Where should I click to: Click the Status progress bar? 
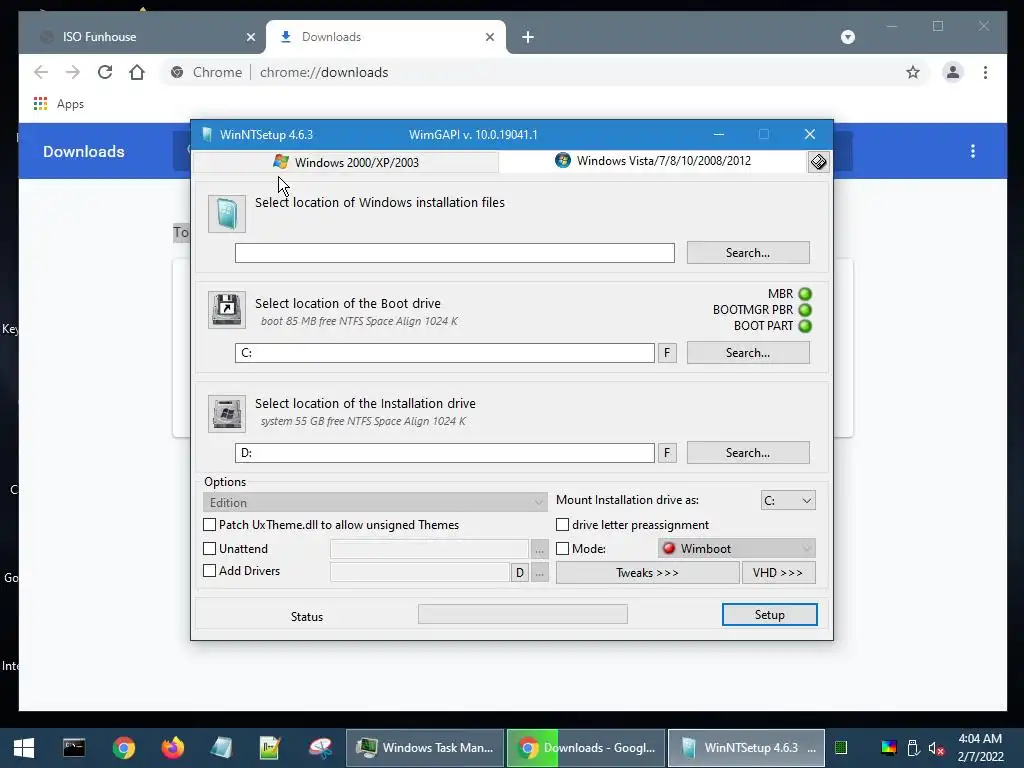pyautogui.click(x=522, y=614)
